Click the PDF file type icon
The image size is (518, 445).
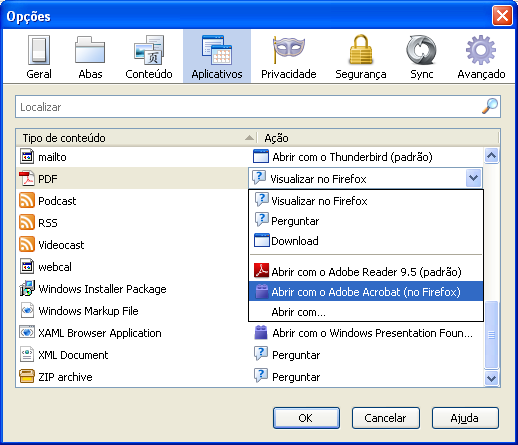point(27,178)
